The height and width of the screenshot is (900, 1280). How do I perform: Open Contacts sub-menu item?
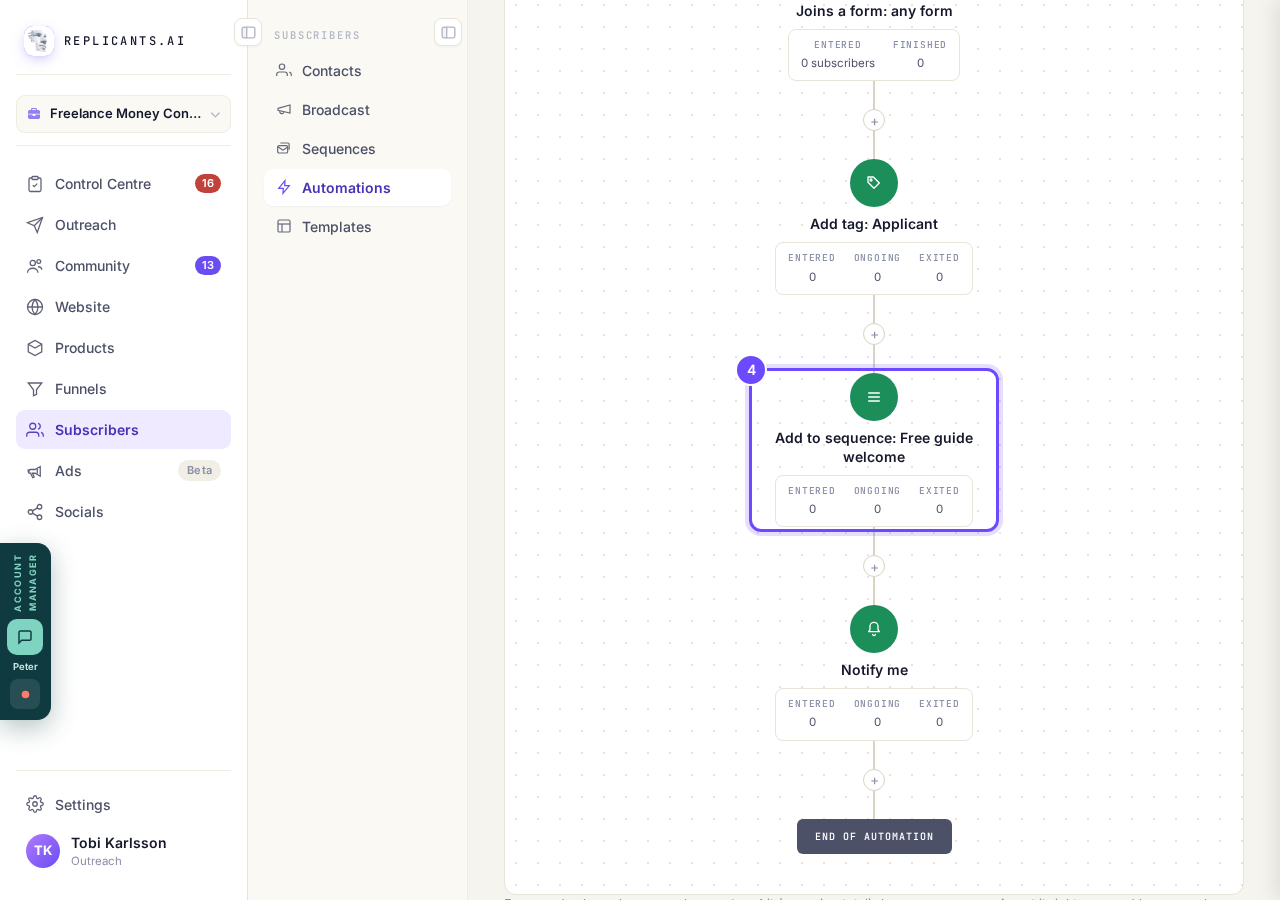[x=357, y=71]
